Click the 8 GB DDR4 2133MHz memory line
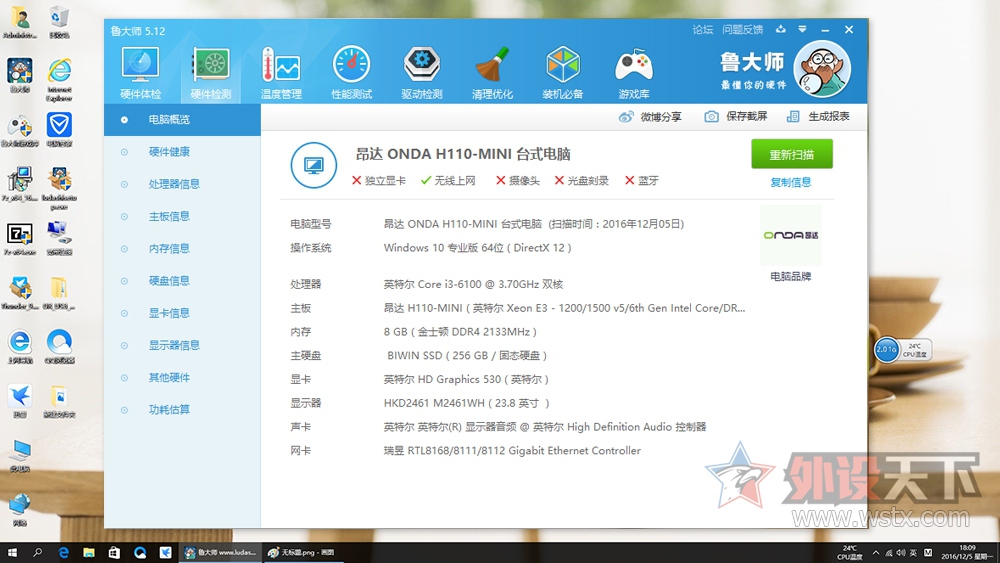The image size is (1000, 563). pyautogui.click(x=460, y=332)
